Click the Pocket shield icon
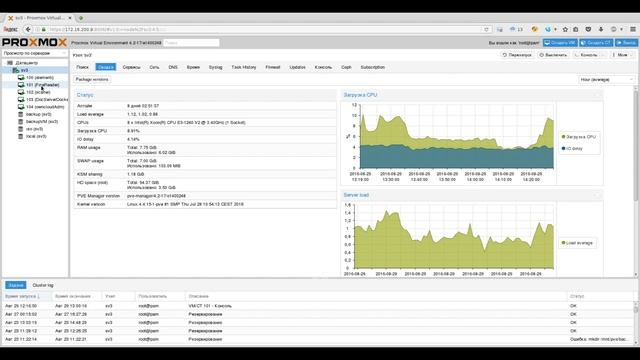 pyautogui.click(x=588, y=29)
